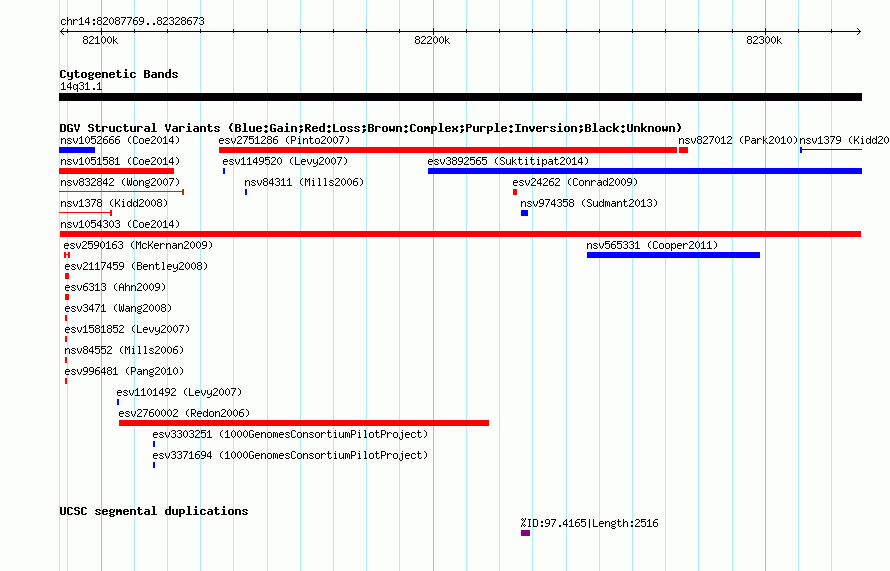The image size is (890, 571).
Task: Select esv1101492 (Levy2007) label
Action: (179, 392)
